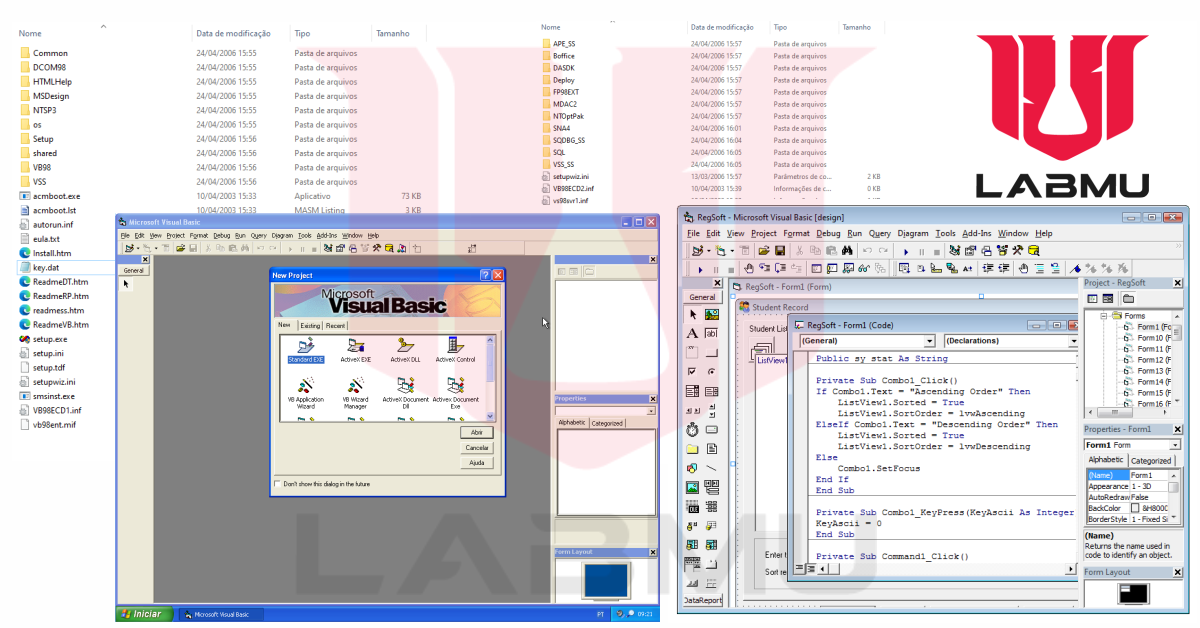The width and height of the screenshot is (1200, 628).
Task: Click General tab button in RegSoft toolbox
Action: point(702,297)
